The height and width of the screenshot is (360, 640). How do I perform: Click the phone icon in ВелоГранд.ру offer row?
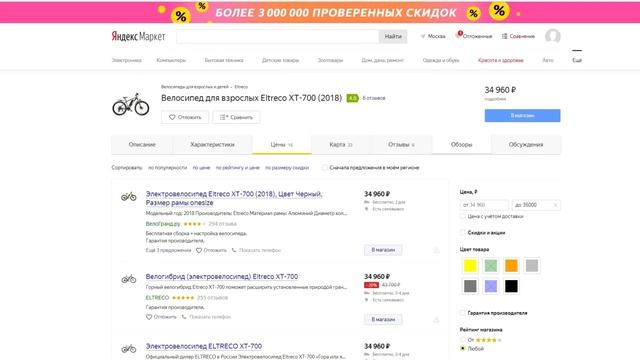point(234,250)
